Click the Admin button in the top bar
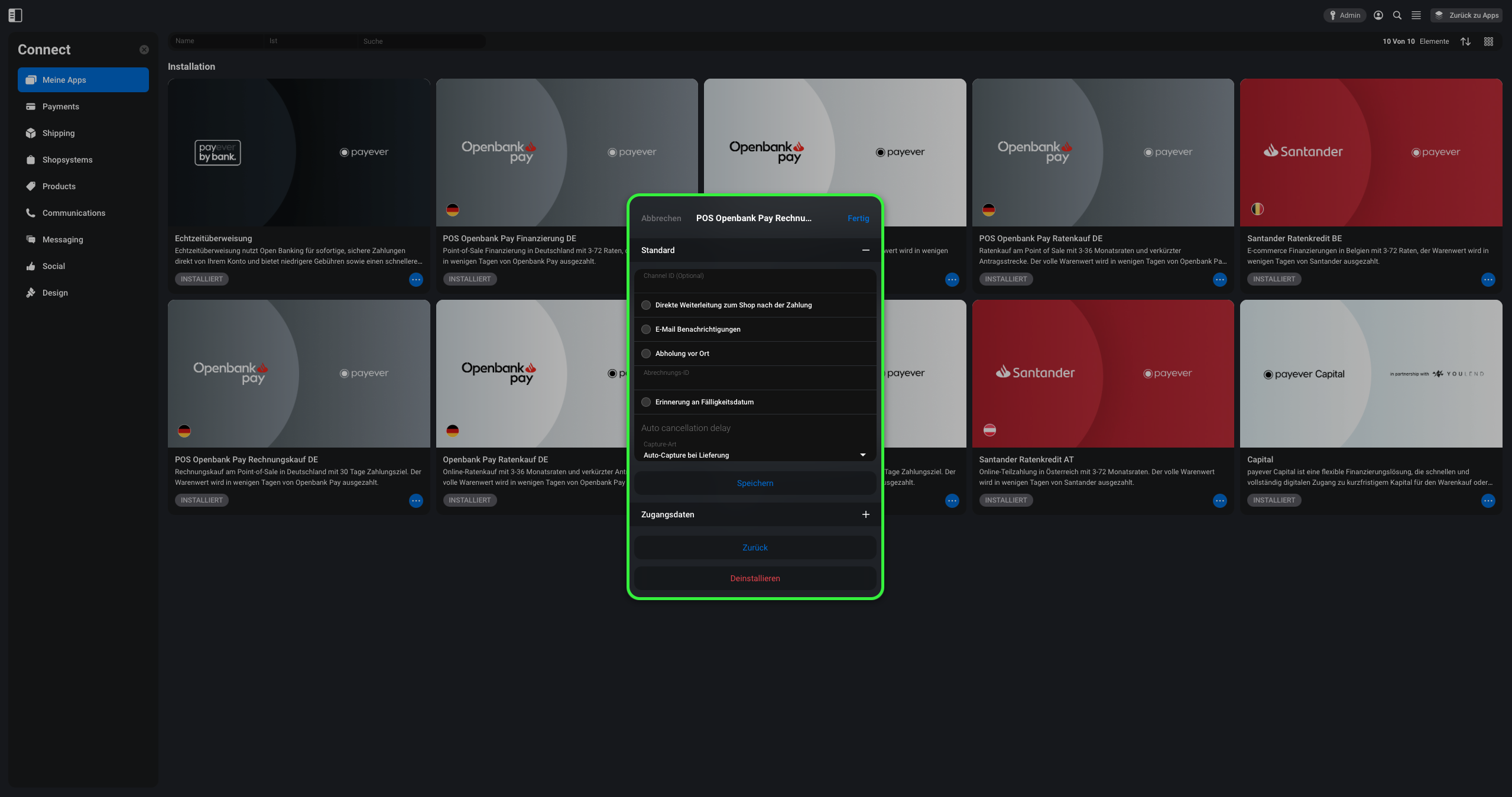 click(x=1345, y=15)
